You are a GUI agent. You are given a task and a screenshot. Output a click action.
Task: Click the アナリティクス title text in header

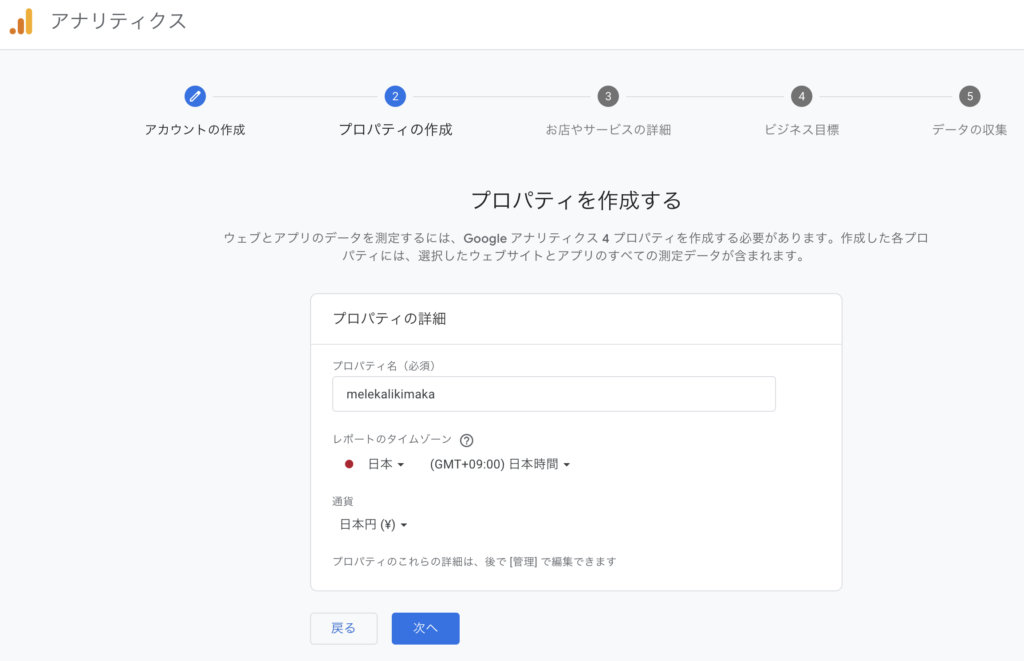point(118,22)
